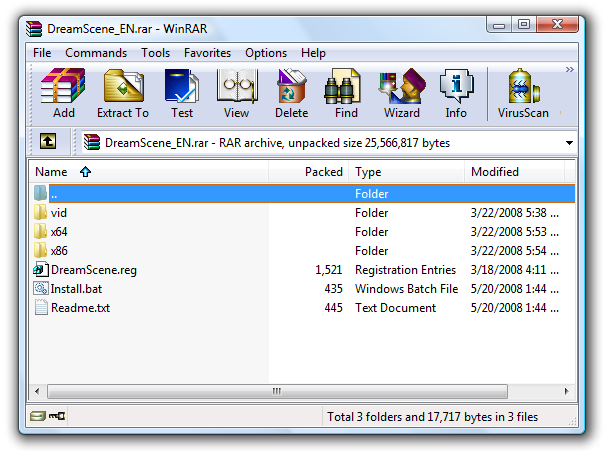
Task: Click the archive icon in address bar
Action: click(92, 142)
